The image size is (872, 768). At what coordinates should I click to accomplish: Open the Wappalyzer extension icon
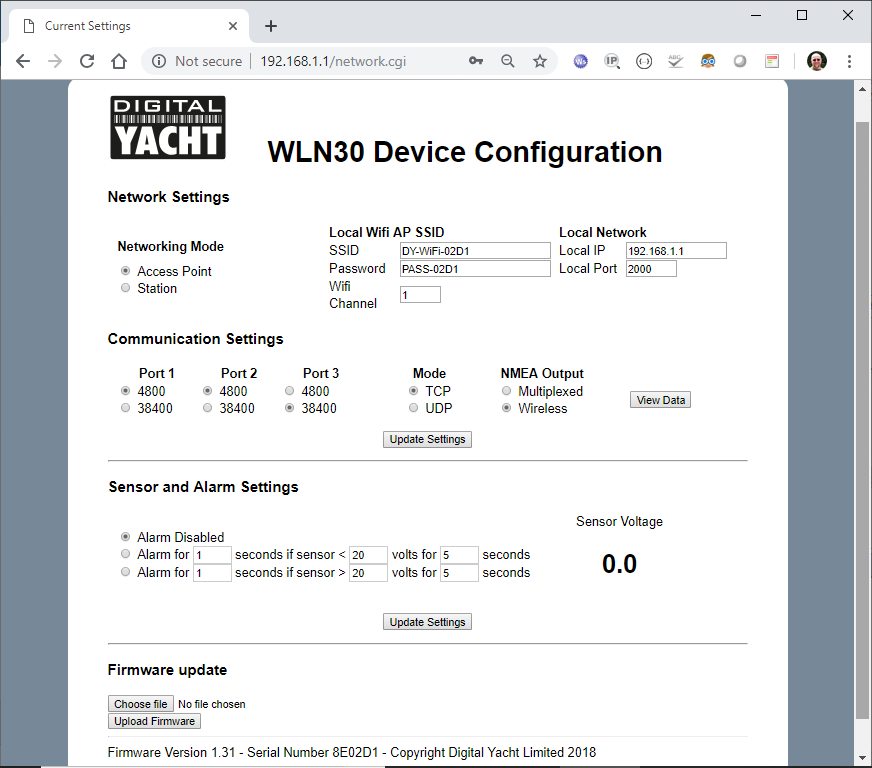pos(580,61)
